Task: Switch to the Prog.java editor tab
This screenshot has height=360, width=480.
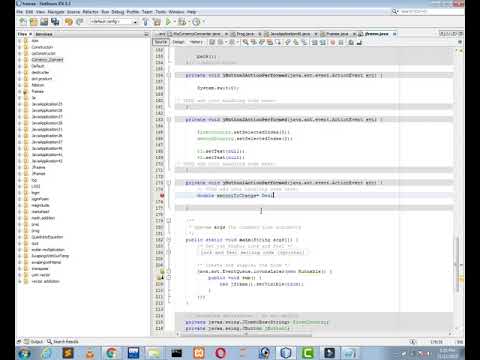Action: pos(245,34)
